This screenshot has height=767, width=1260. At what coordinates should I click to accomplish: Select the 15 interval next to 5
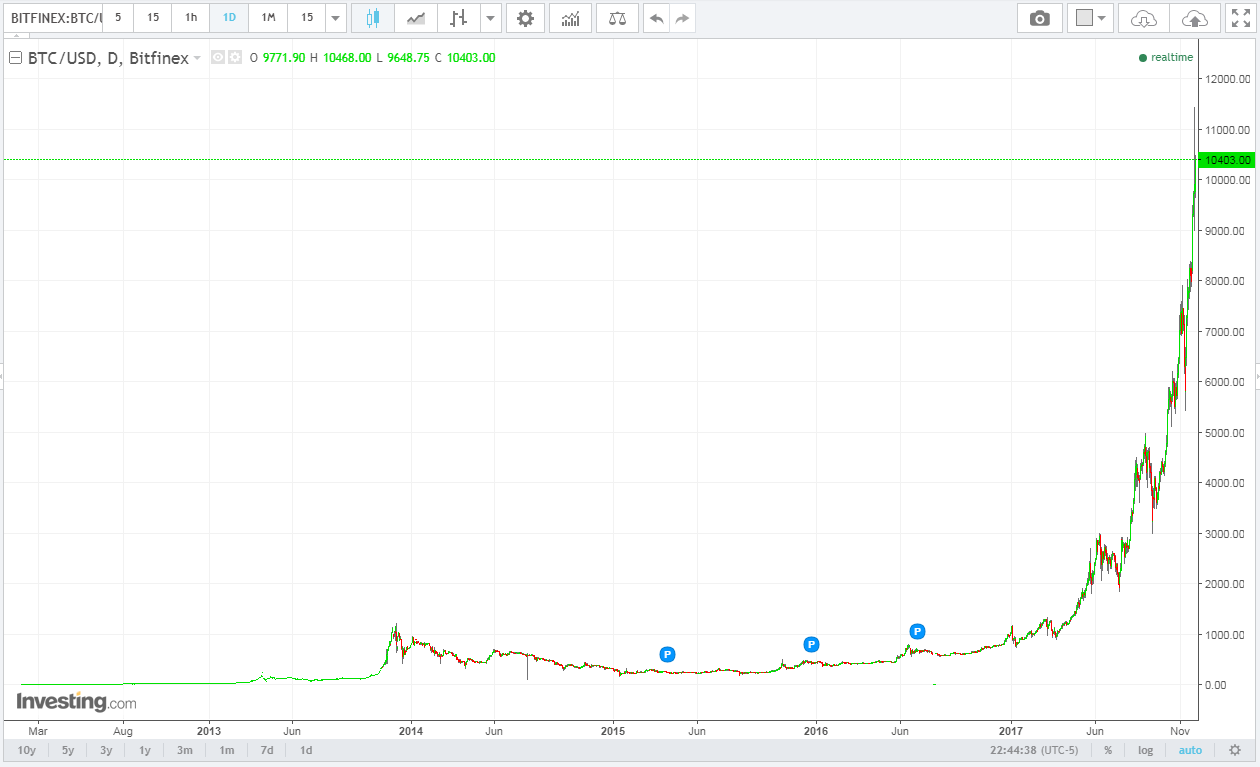click(x=153, y=18)
